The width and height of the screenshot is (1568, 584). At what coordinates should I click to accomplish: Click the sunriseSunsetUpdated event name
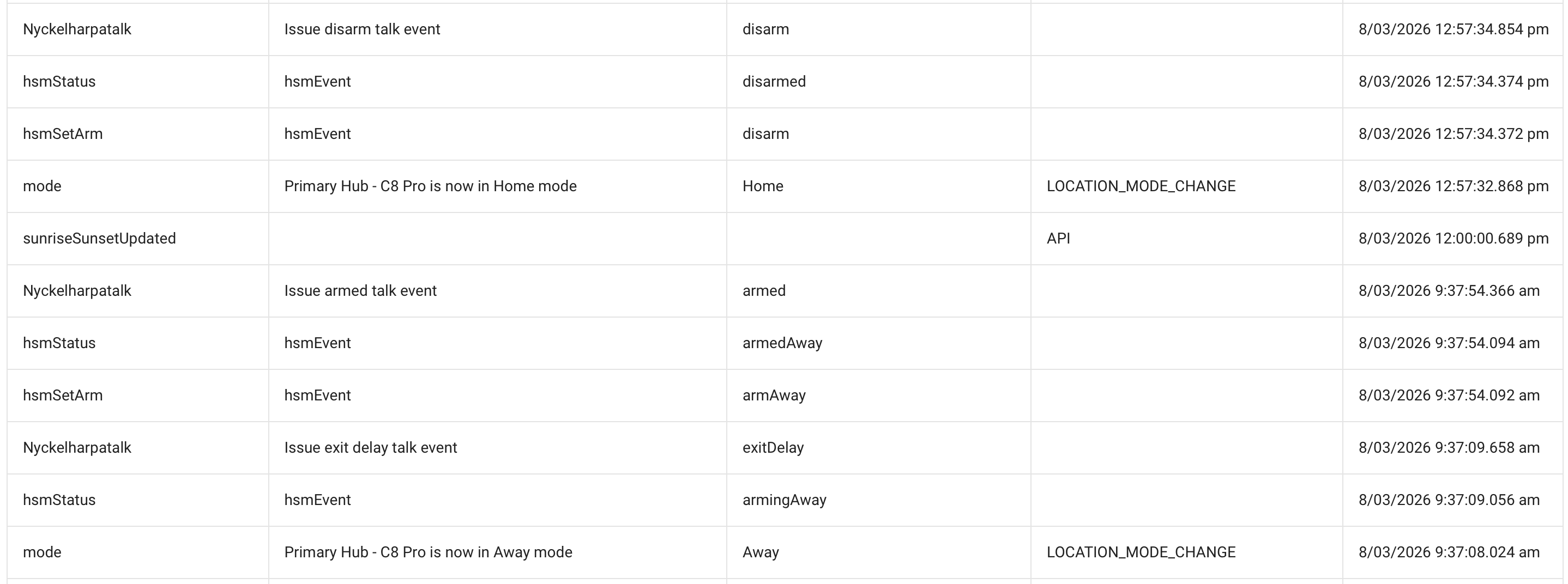pyautogui.click(x=99, y=239)
